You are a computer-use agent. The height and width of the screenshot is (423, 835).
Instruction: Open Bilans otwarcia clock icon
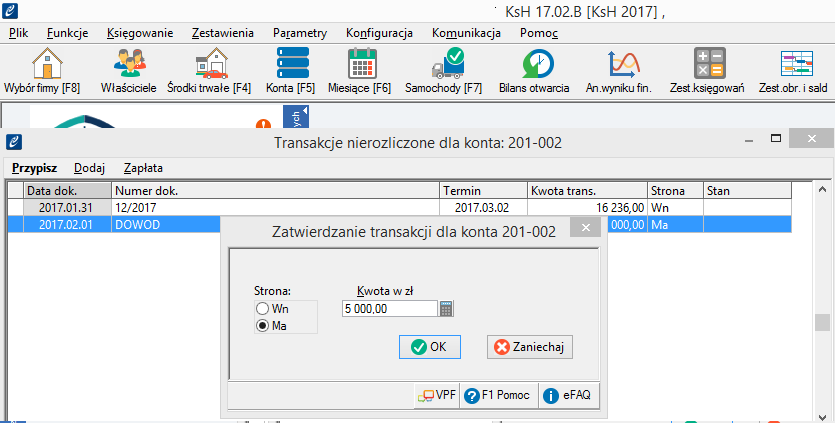[533, 65]
